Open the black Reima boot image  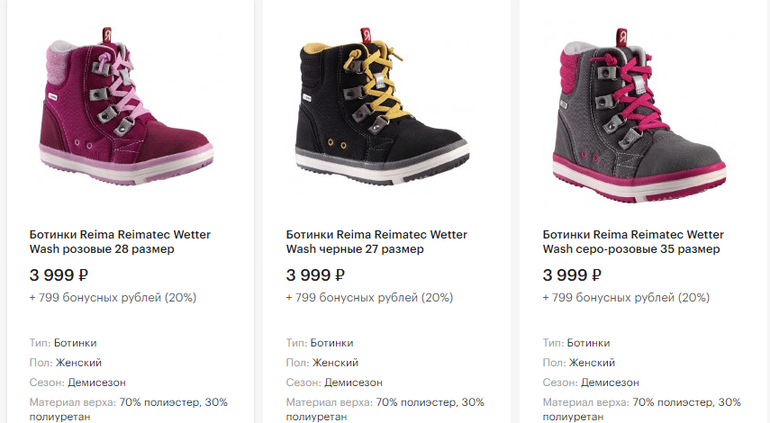pyautogui.click(x=382, y=112)
